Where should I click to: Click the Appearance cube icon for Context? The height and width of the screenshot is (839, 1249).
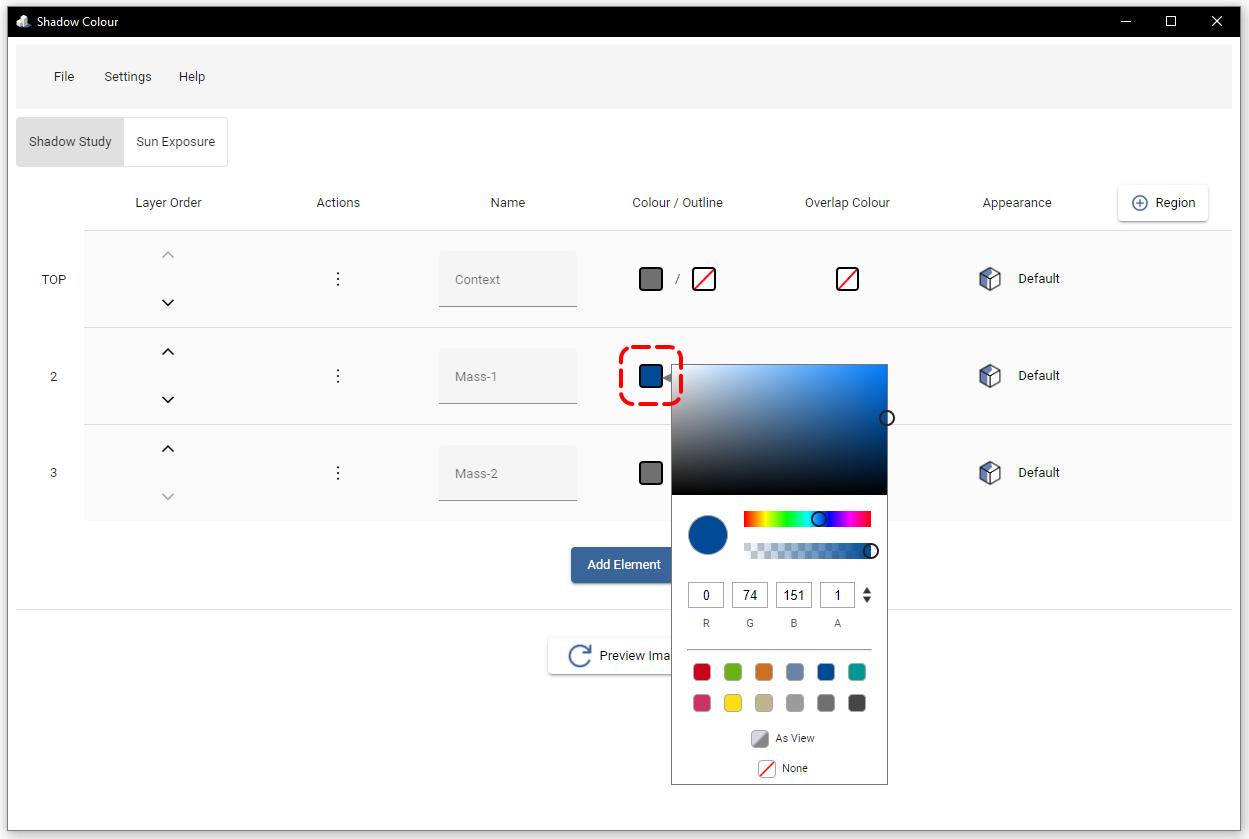coord(990,278)
